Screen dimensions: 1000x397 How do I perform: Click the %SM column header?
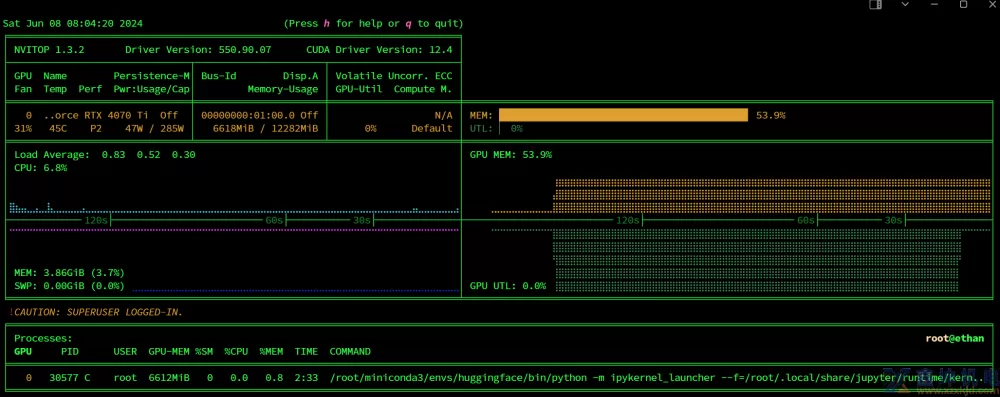[x=204, y=352]
